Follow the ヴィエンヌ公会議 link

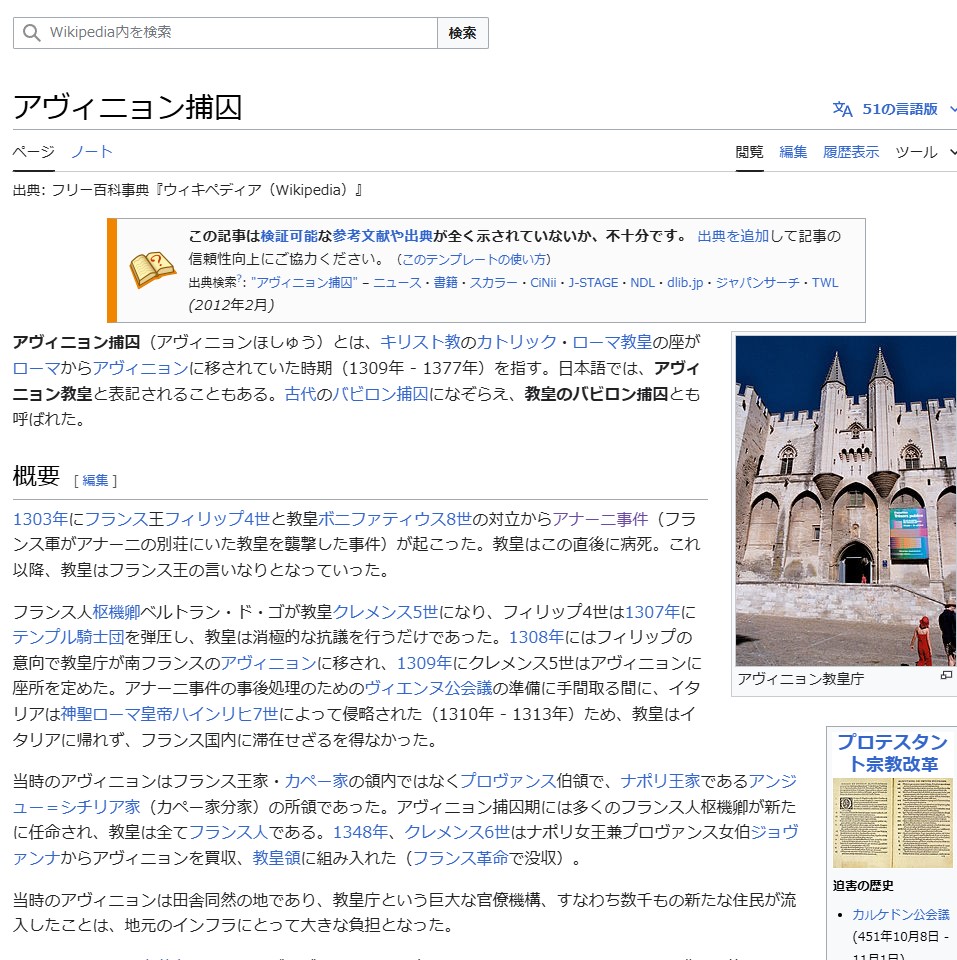429,688
